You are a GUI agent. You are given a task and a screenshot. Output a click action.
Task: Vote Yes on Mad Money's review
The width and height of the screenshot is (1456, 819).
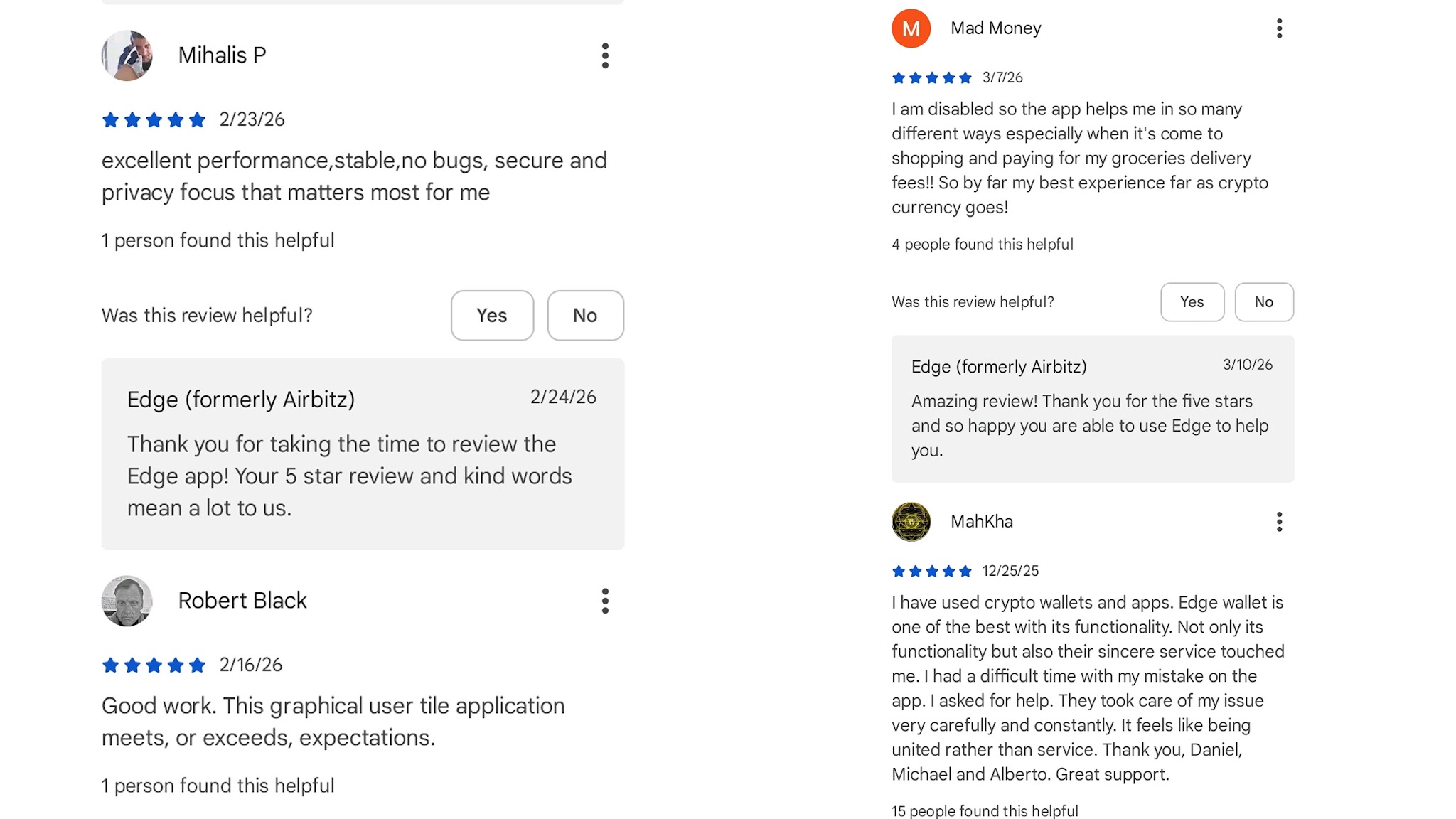[1192, 302]
